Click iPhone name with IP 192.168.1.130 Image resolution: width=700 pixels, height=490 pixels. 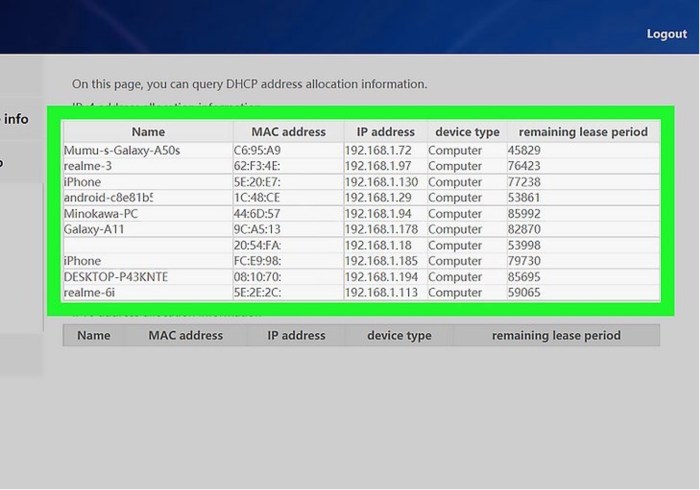click(x=82, y=182)
